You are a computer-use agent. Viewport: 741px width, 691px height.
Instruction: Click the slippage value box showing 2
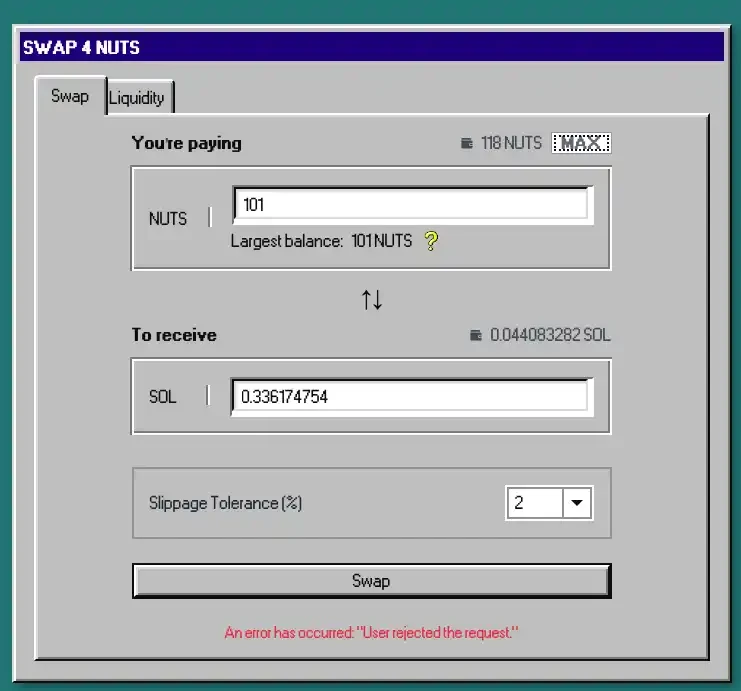pyautogui.click(x=535, y=503)
